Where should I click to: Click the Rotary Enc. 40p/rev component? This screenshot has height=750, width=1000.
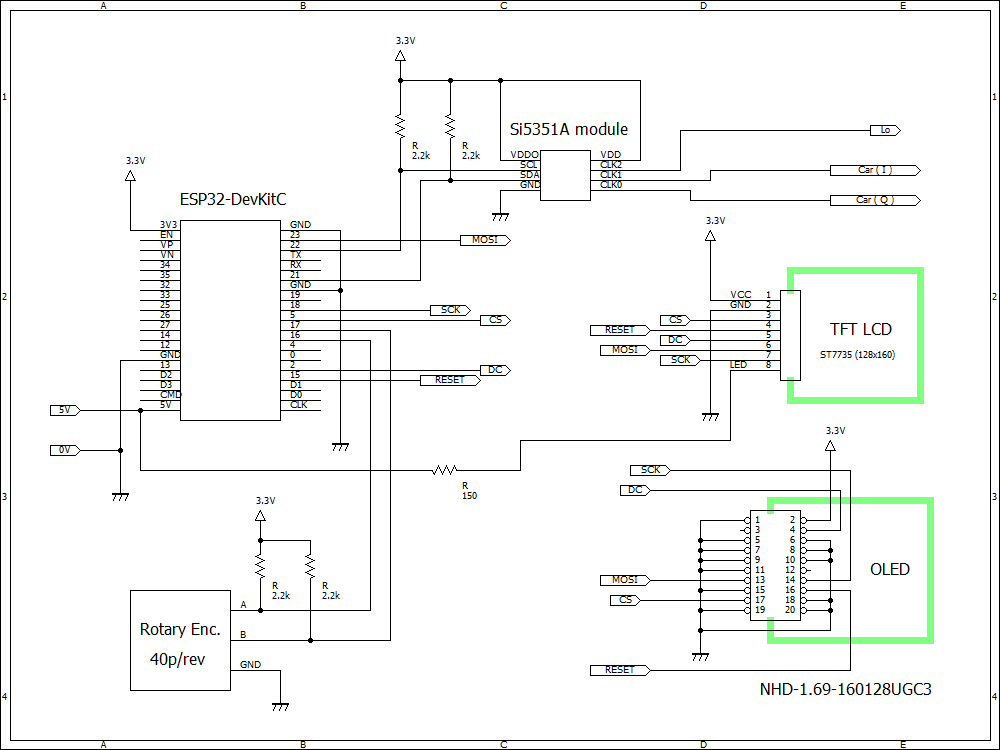pos(182,640)
